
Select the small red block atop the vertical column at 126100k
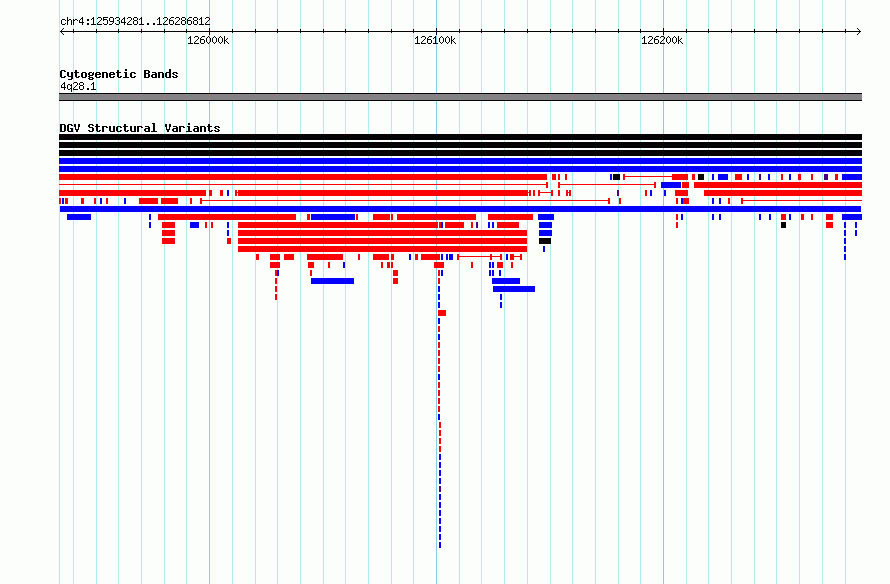click(x=442, y=313)
